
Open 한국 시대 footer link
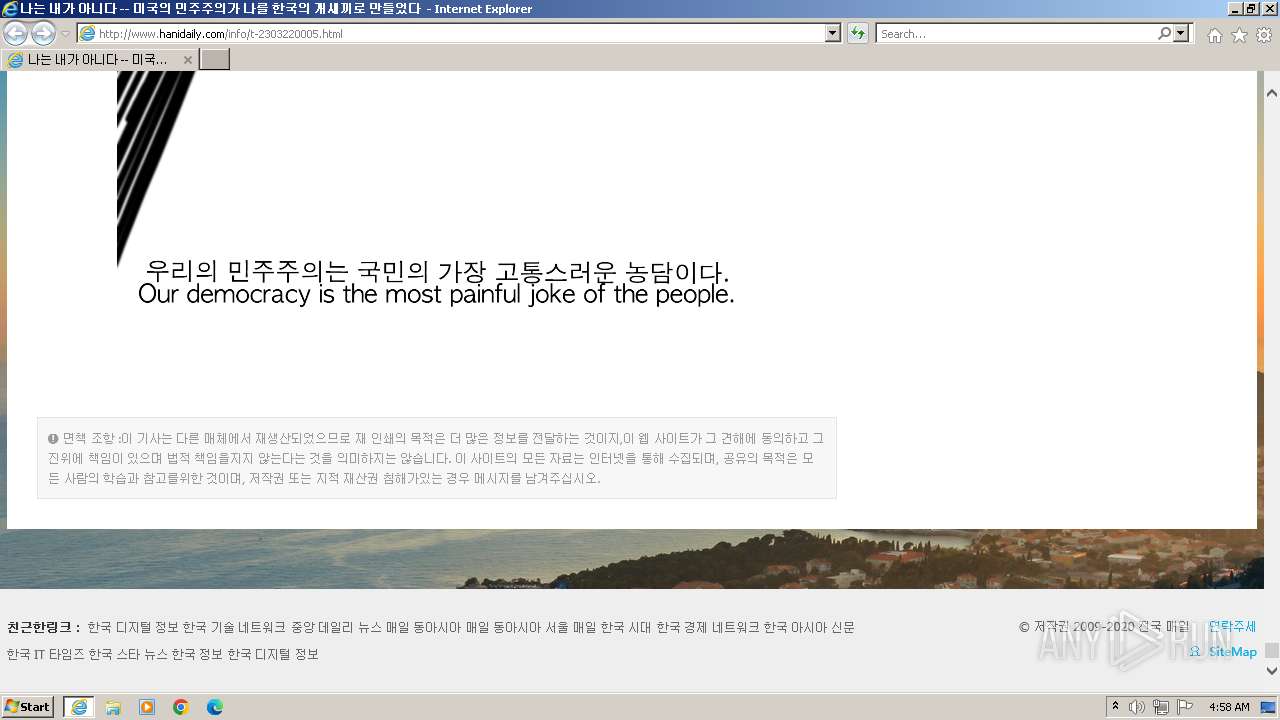(x=626, y=628)
